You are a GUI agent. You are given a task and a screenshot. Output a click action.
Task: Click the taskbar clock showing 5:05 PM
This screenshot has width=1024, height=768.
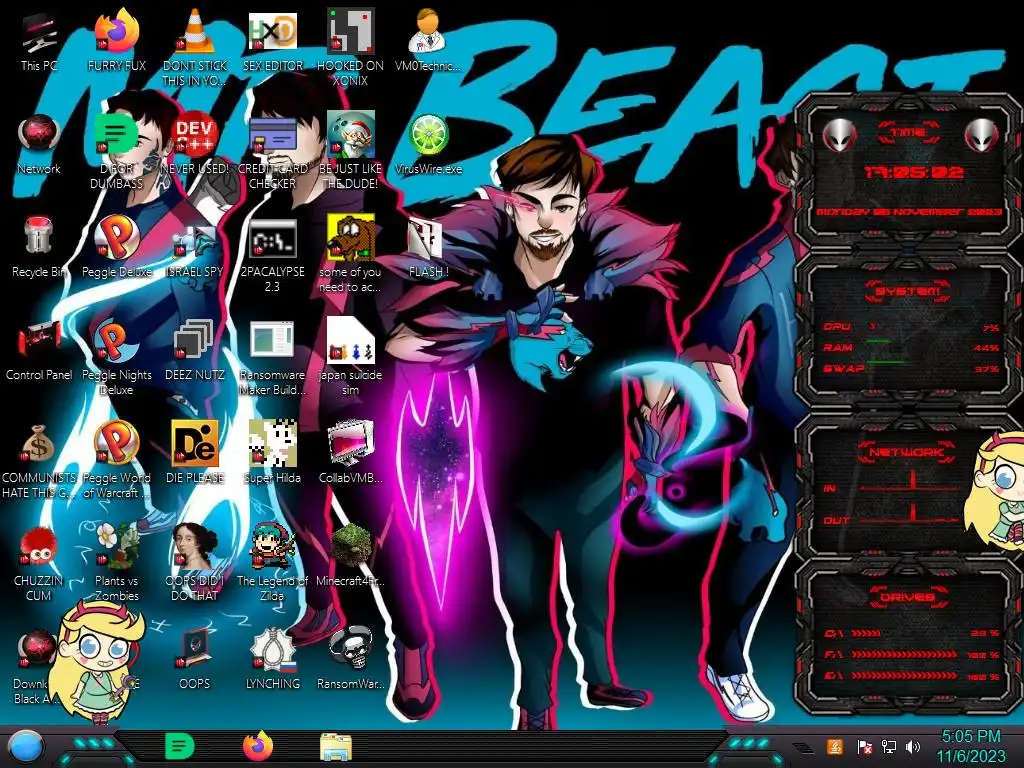click(x=971, y=746)
